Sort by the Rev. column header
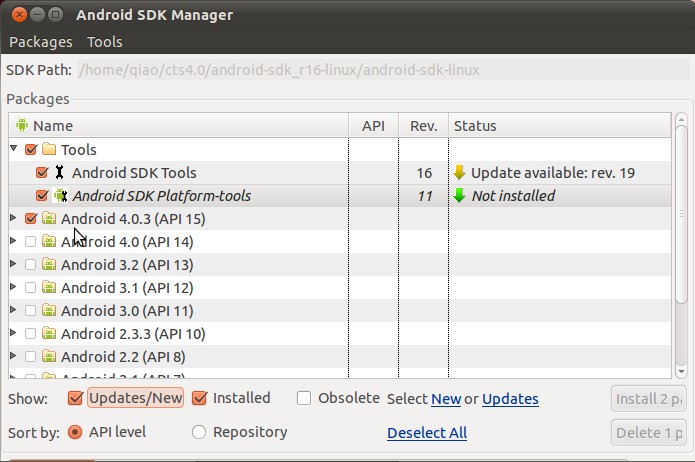Image resolution: width=695 pixels, height=462 pixels. click(x=423, y=125)
